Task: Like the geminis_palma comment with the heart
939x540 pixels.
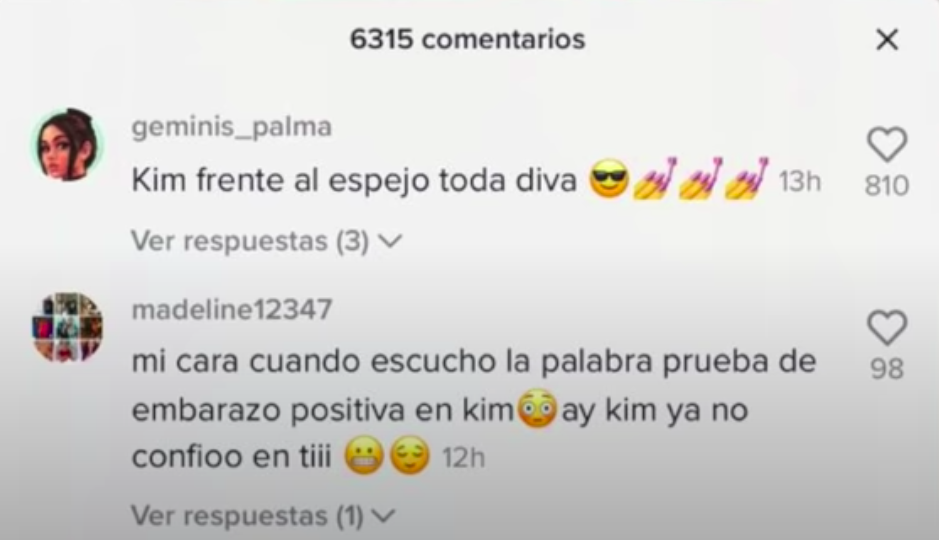Action: (x=887, y=144)
